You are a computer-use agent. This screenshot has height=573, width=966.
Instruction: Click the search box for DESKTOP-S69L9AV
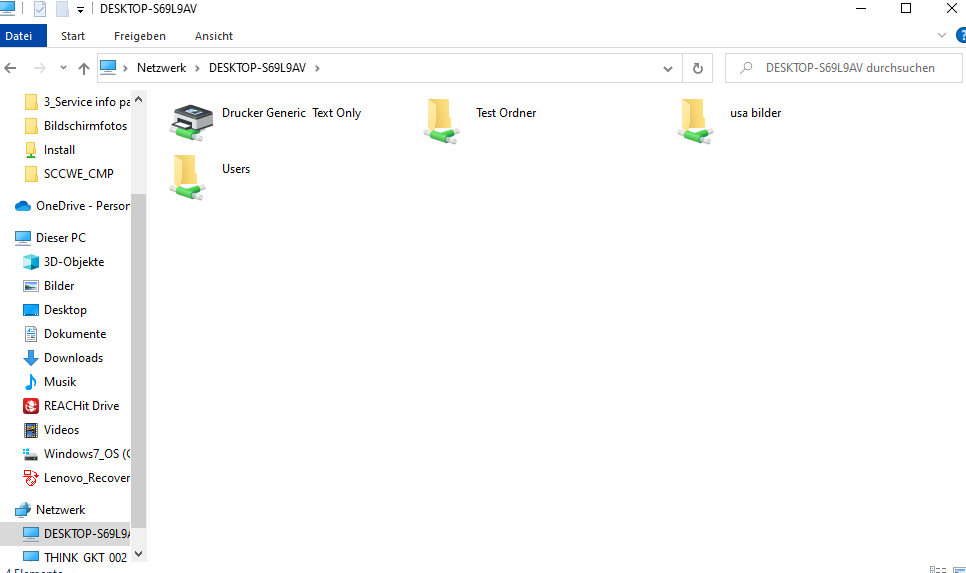(x=848, y=68)
